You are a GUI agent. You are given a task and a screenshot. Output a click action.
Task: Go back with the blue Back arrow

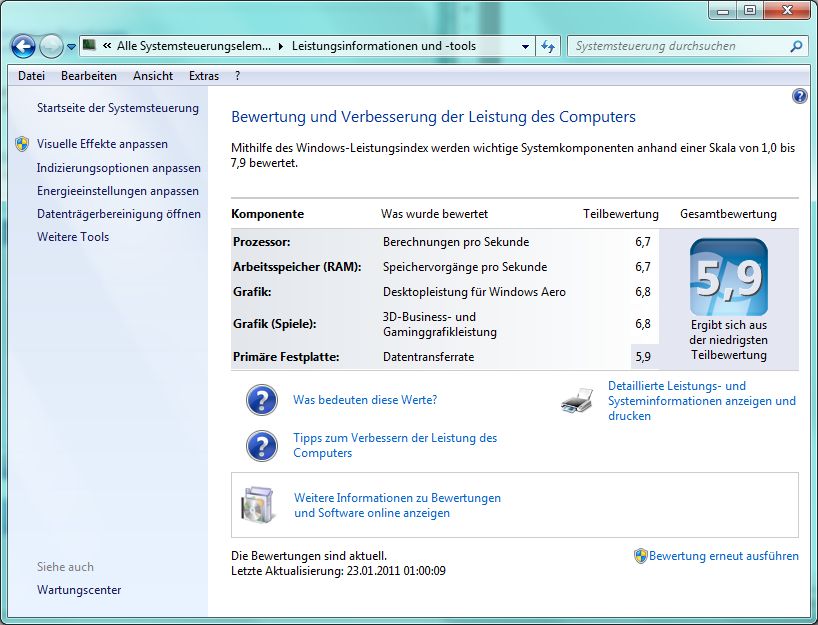(x=23, y=46)
